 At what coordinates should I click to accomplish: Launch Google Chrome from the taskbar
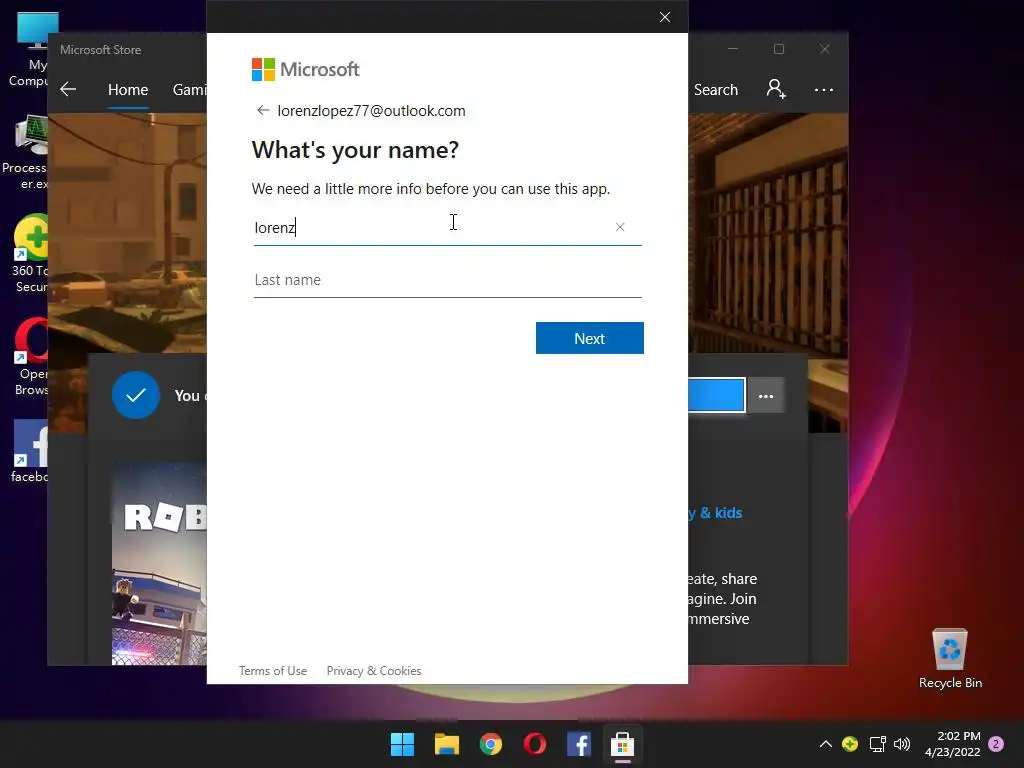click(x=490, y=744)
